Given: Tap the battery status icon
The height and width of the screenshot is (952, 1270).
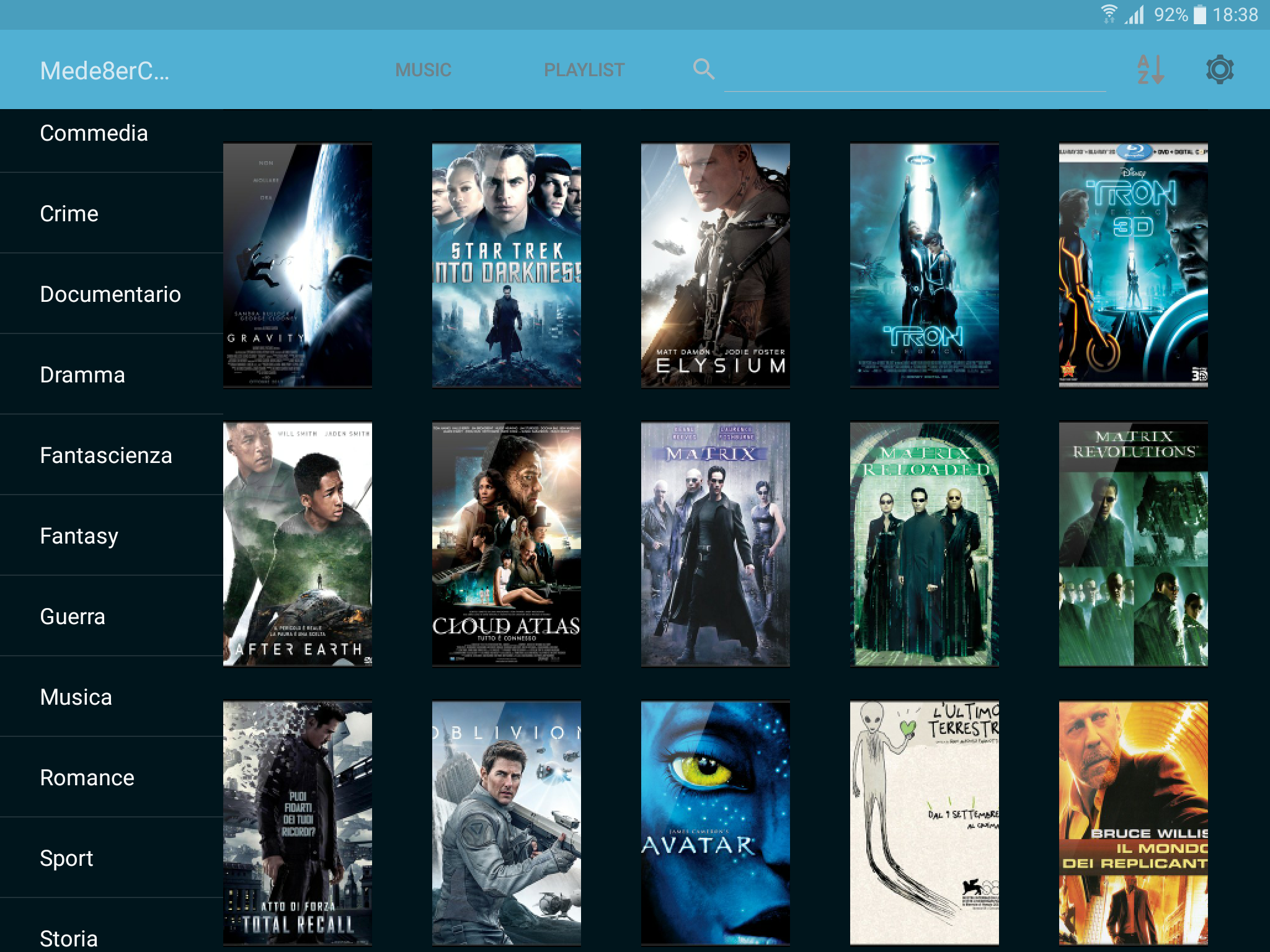Looking at the screenshot, I should coord(1201,14).
